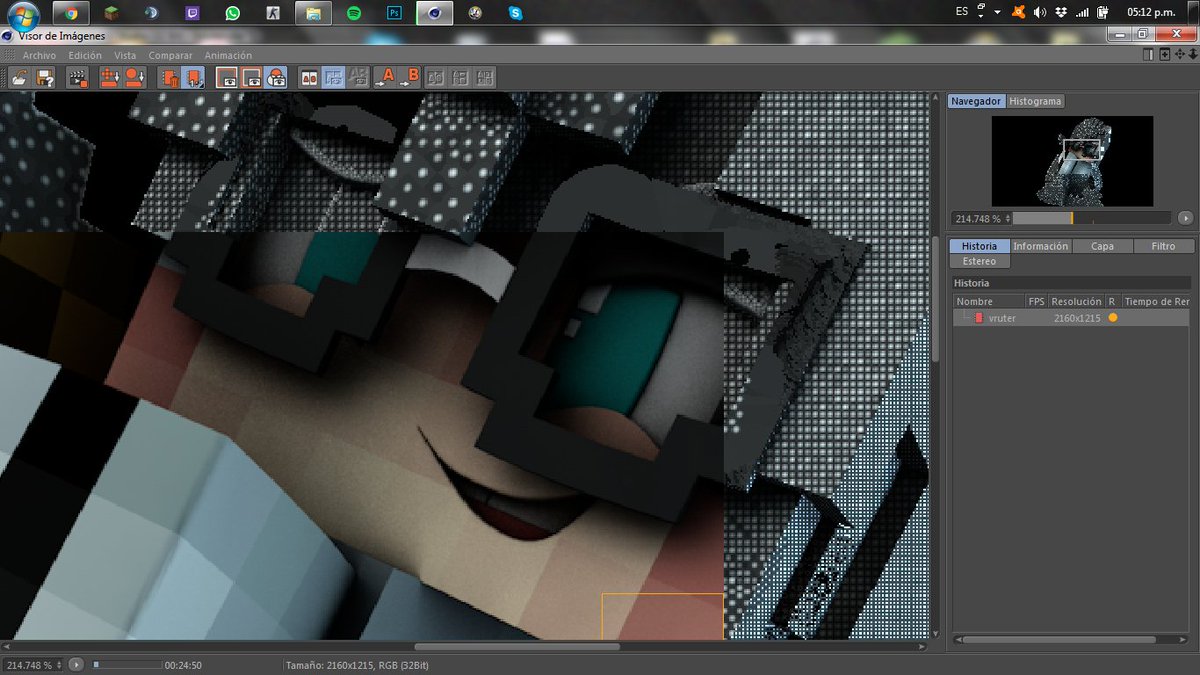Screen dimensions: 1200x675
Task: Select the Filtro tab
Action: tap(1163, 246)
